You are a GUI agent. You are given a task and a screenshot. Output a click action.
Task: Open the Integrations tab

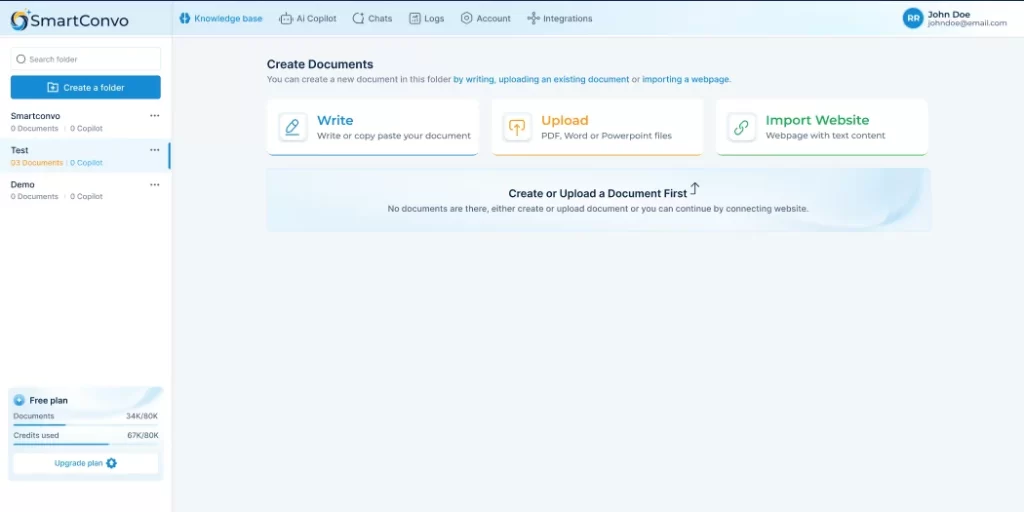click(x=560, y=18)
